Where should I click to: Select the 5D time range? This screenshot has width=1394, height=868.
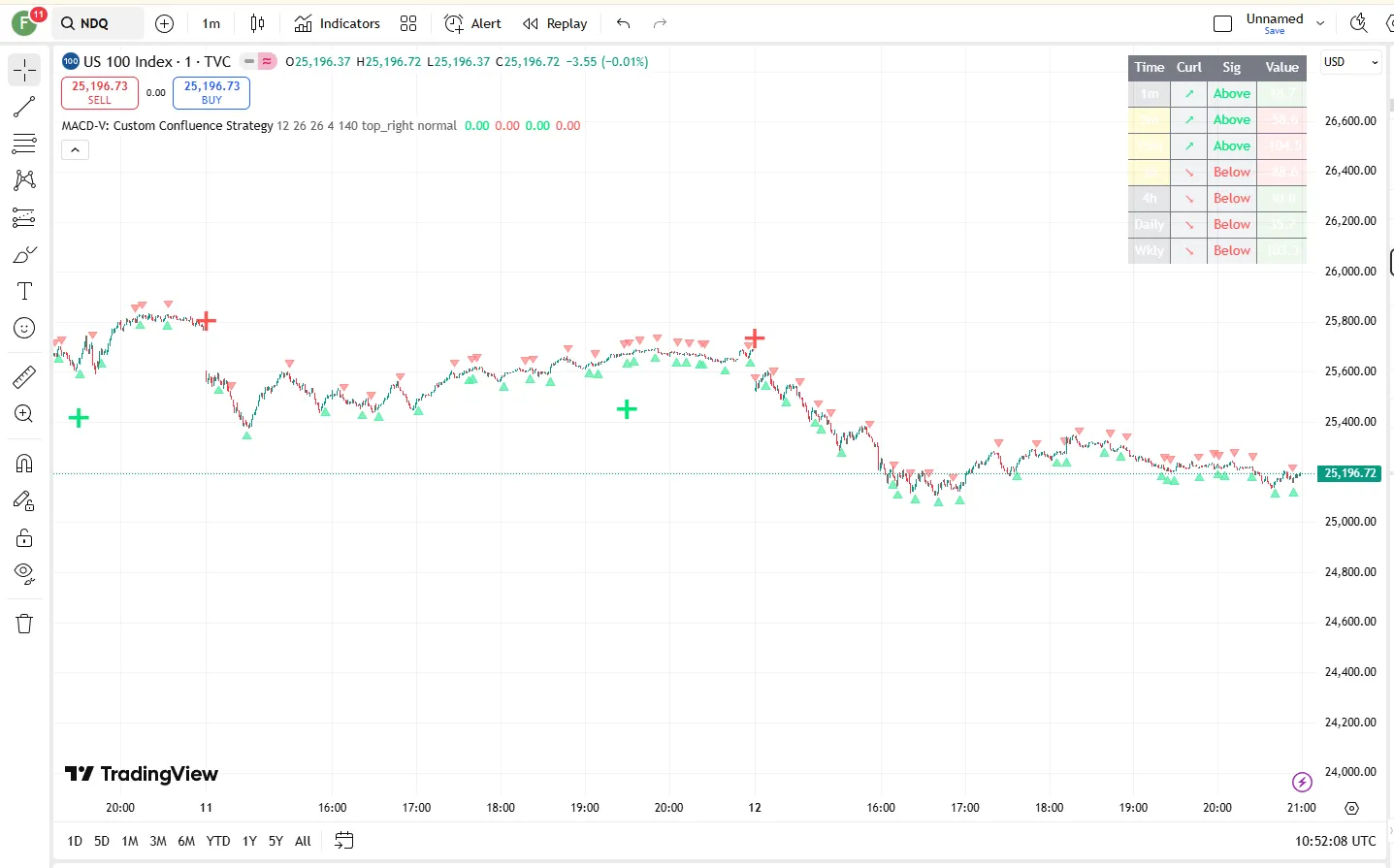[102, 841]
